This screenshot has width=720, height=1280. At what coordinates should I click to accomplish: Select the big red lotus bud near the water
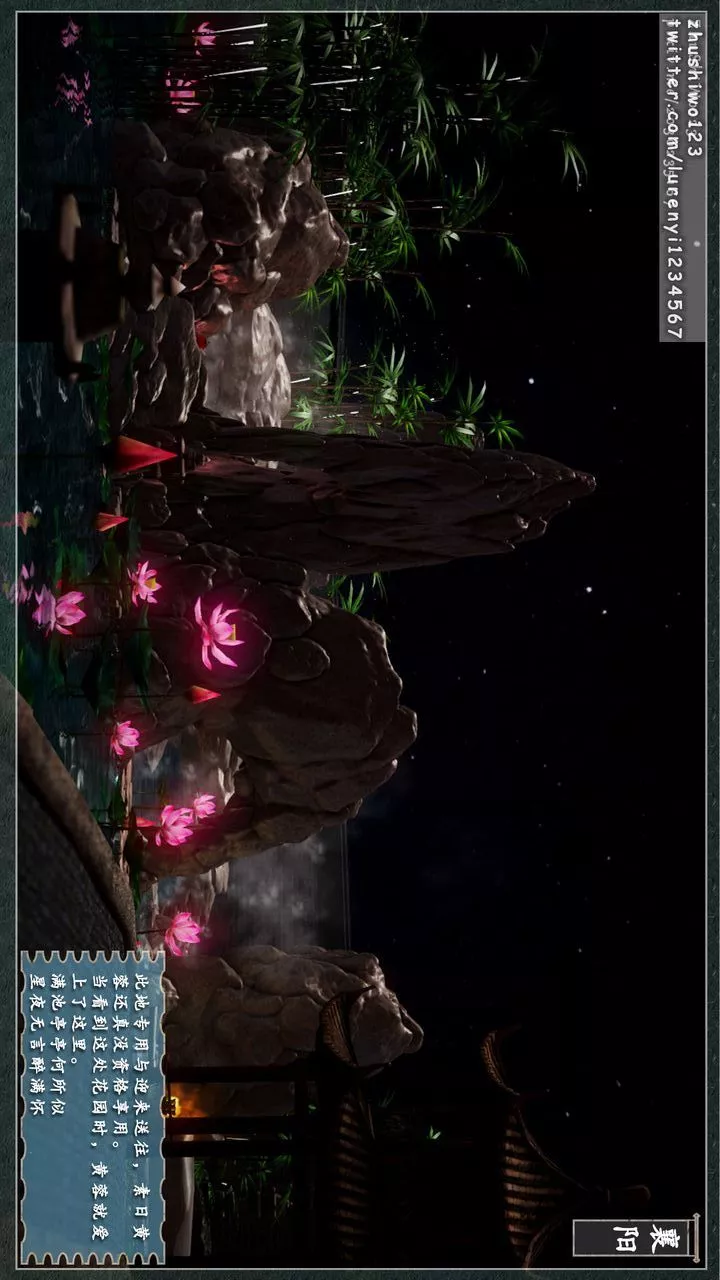tap(142, 455)
